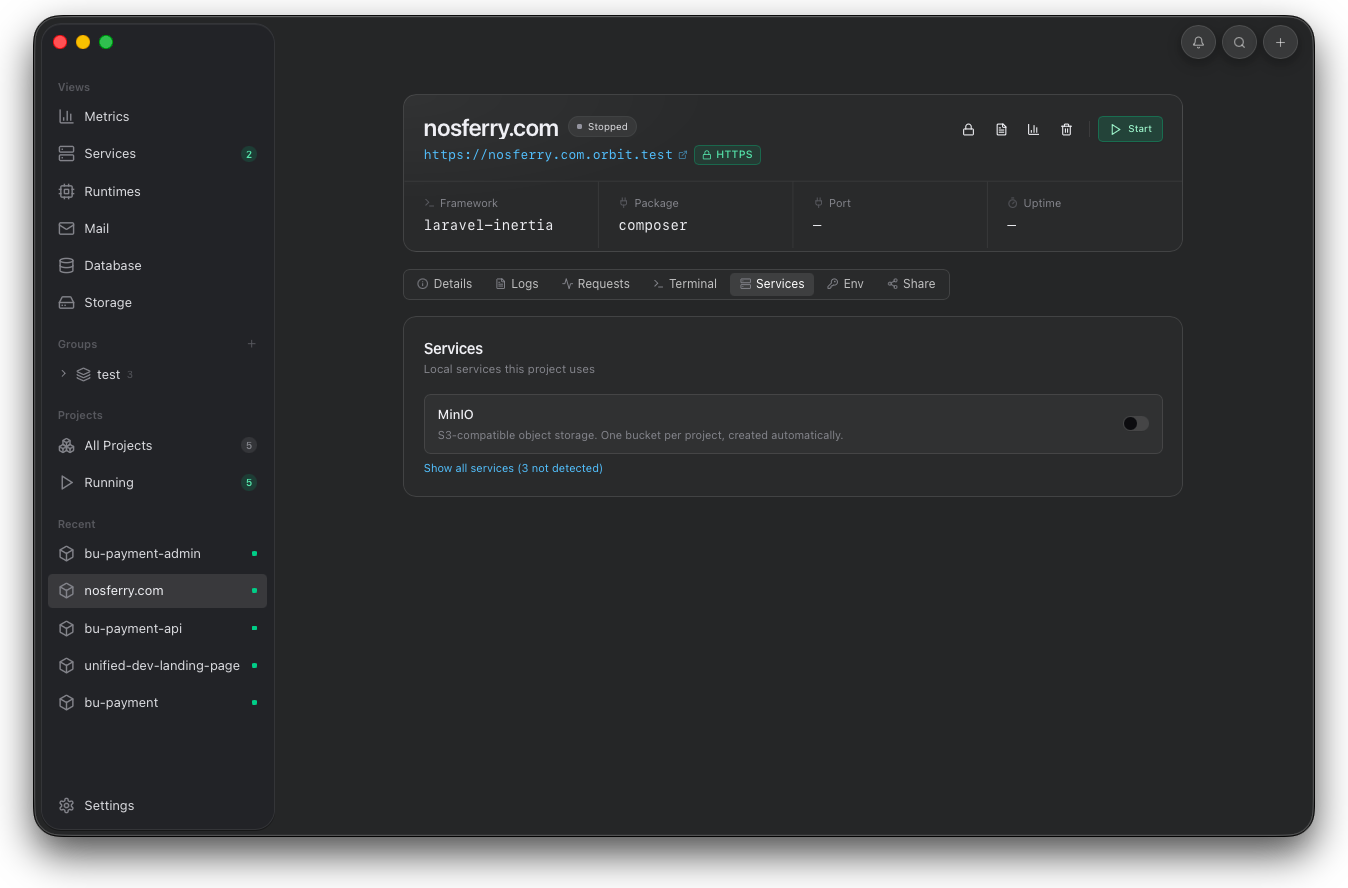This screenshot has width=1348, height=888.
Task: Select nosferry.com in Recent list
Action: coord(157,591)
